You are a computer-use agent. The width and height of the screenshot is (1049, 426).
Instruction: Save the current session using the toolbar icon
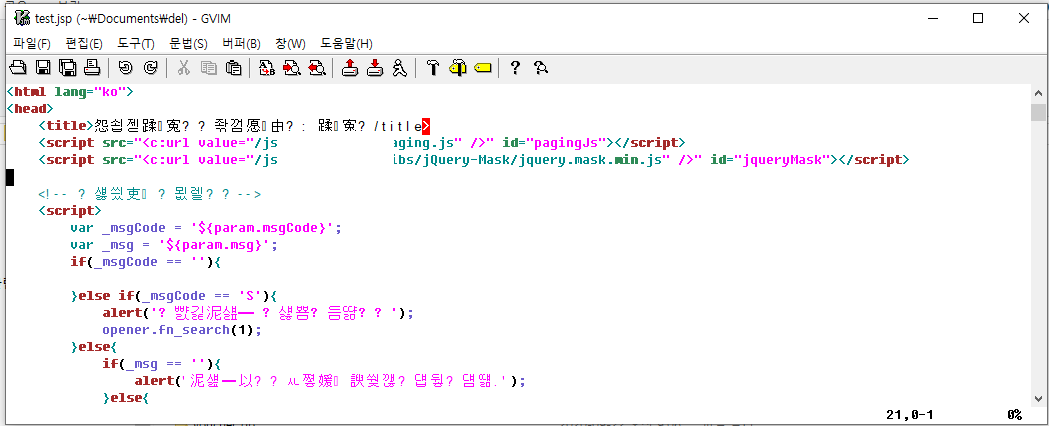(x=375, y=68)
